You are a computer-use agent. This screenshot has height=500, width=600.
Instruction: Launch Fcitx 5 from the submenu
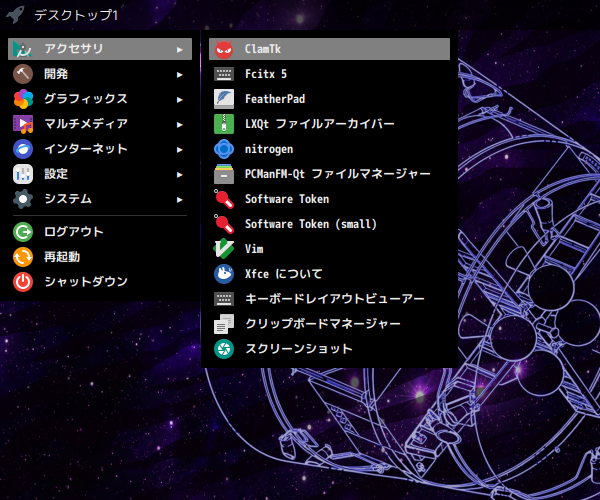click(329, 74)
